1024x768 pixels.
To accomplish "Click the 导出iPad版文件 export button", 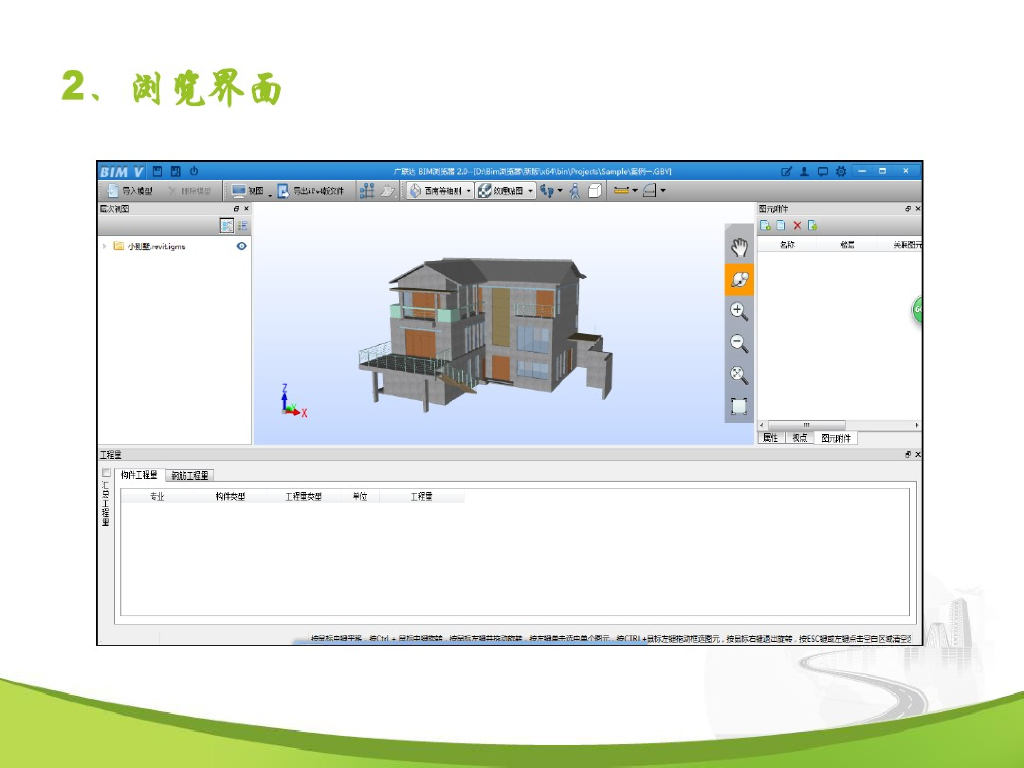I will [x=311, y=191].
